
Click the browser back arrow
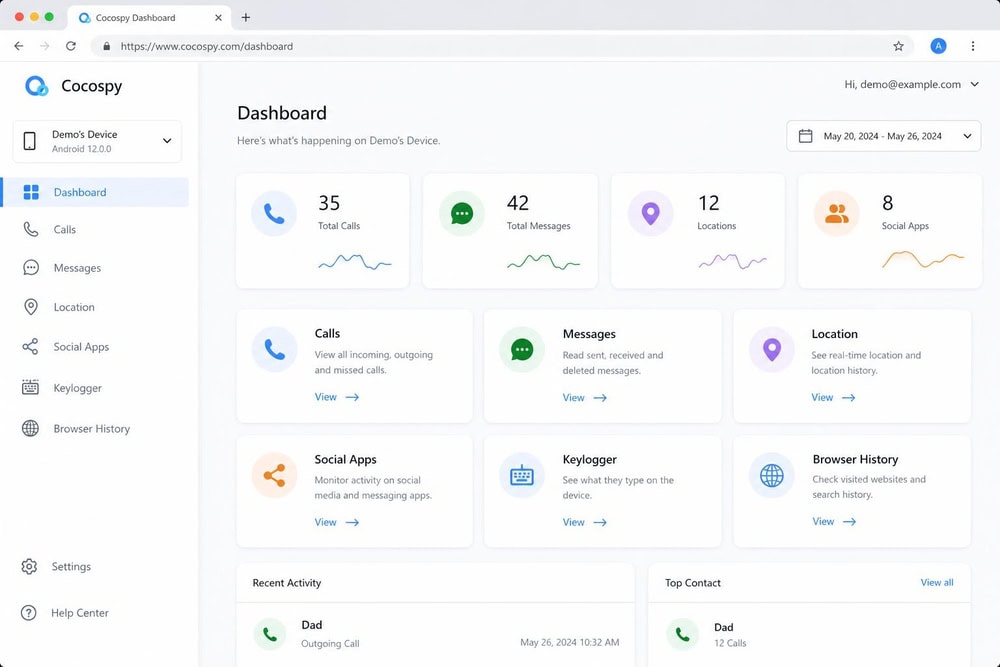tap(18, 46)
